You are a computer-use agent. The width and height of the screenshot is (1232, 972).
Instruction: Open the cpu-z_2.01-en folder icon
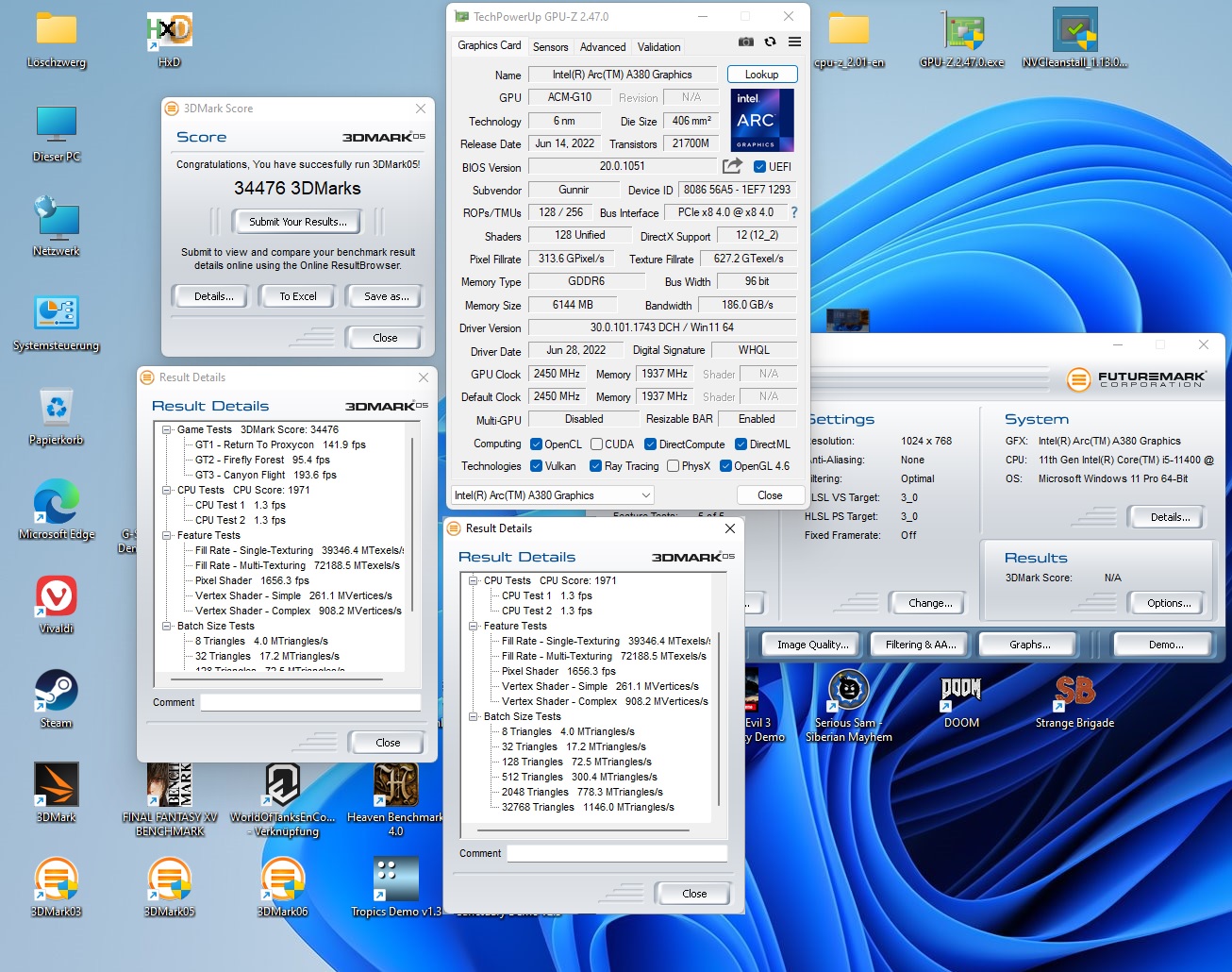coord(849,39)
